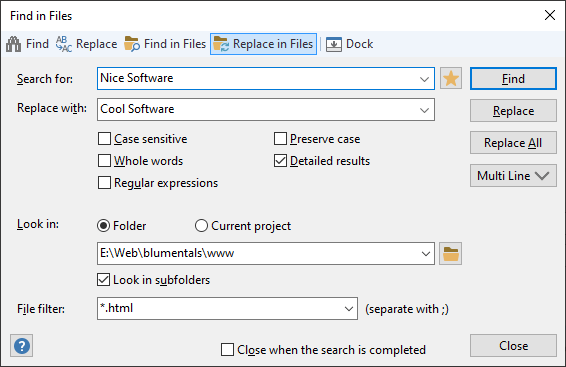Click the Find in Files folder icon
Screen dimensions: 566x367
[132, 44]
